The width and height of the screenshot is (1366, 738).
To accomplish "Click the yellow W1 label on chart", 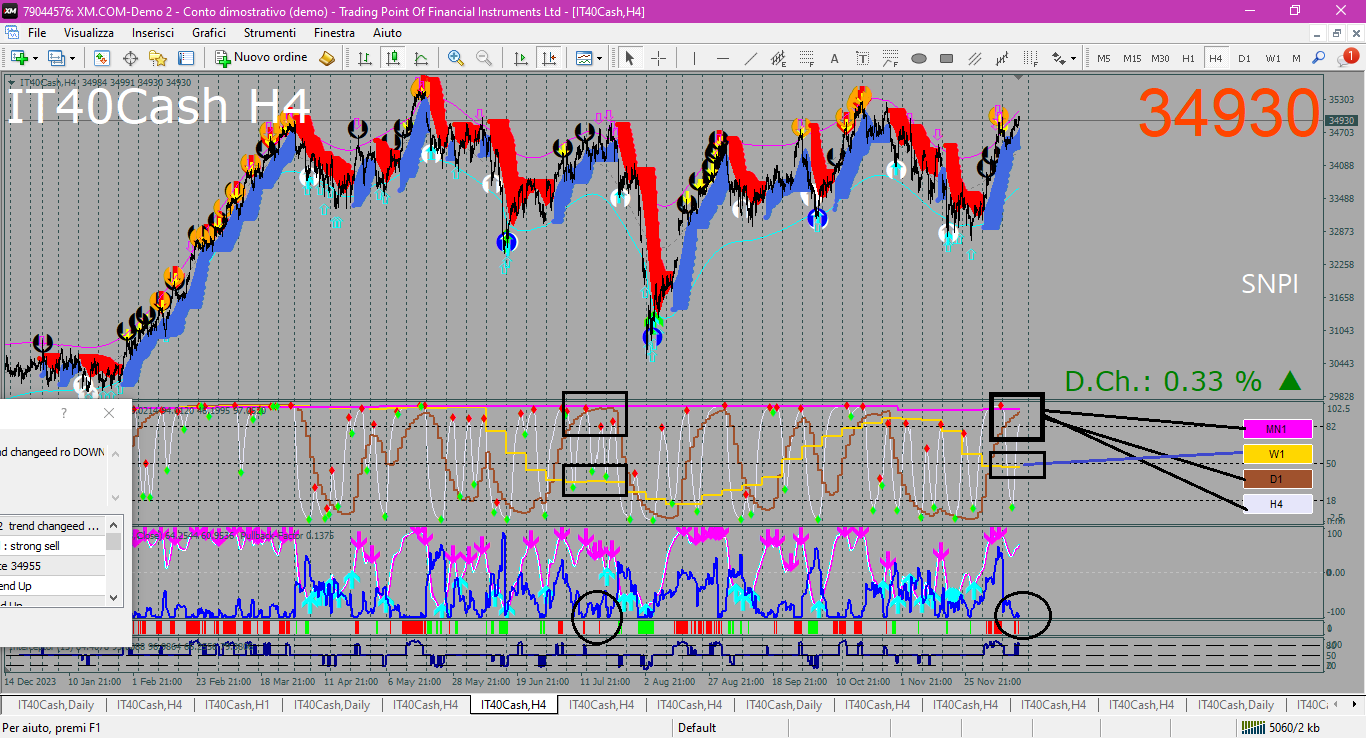I will [x=1276, y=454].
